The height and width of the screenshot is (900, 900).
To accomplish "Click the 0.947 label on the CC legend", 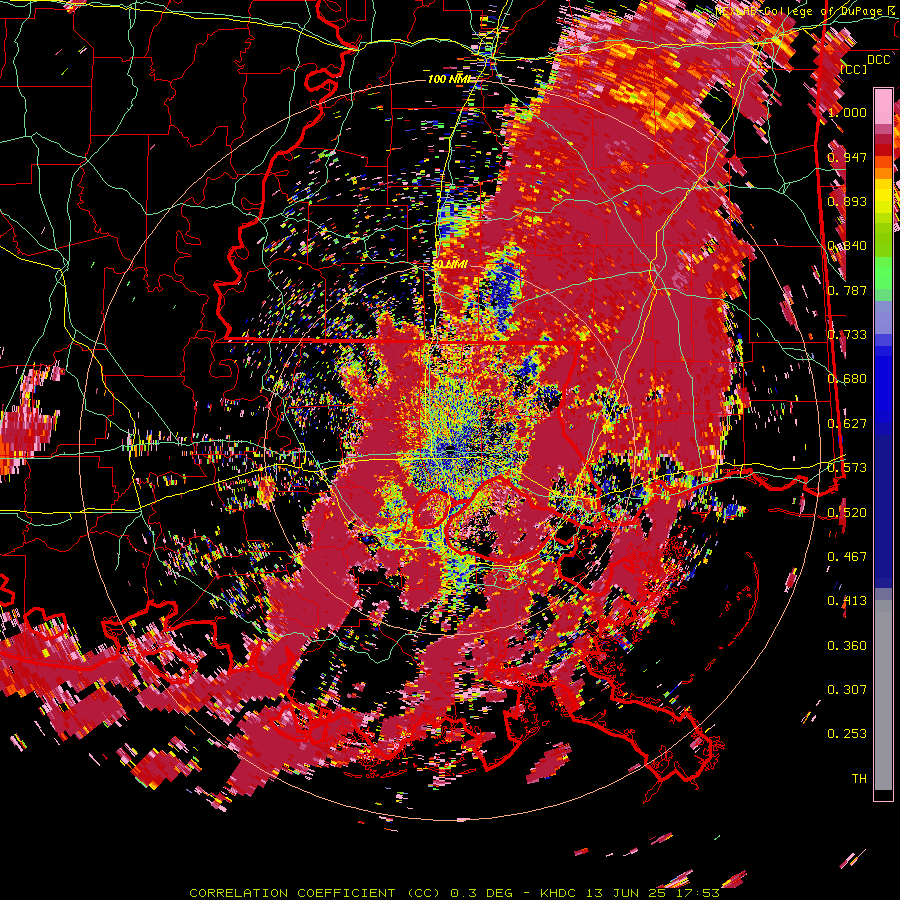I will [847, 157].
